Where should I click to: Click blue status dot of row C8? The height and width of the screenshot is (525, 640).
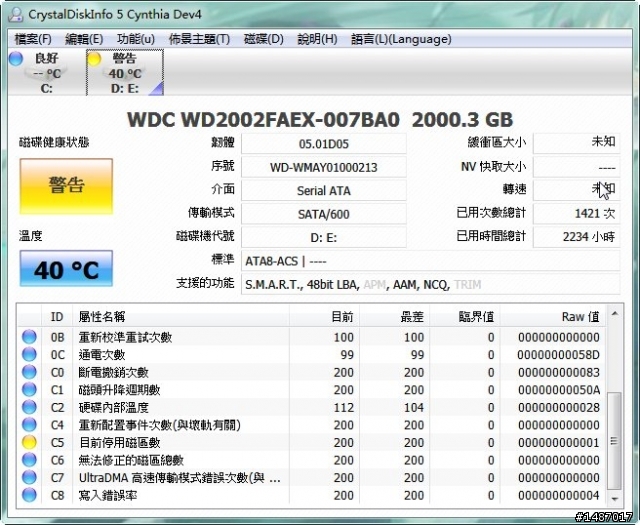[29, 495]
